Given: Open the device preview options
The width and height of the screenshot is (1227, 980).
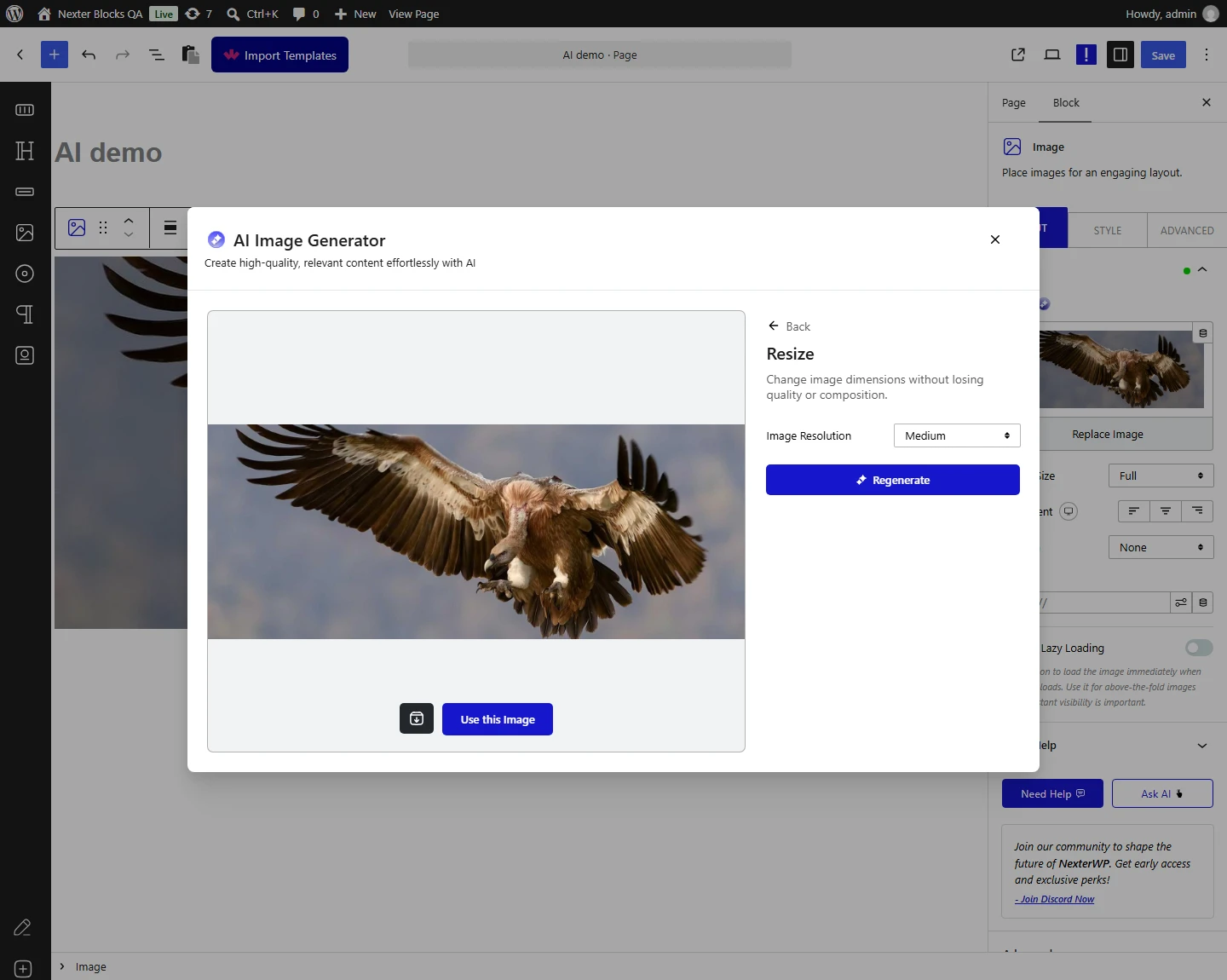Looking at the screenshot, I should click(x=1052, y=55).
